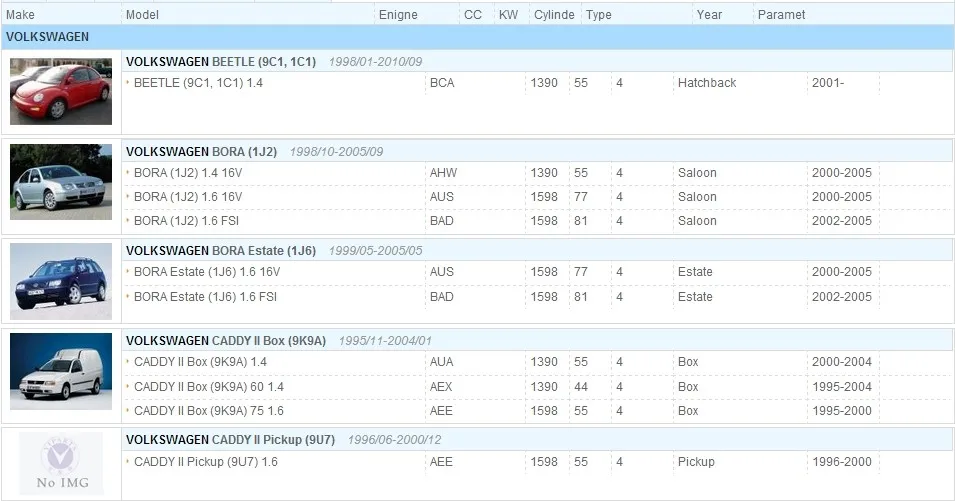Open the VOLKSWAGEN BORA Estate (1J6) heading
This screenshot has width=955, height=501.
point(220,250)
